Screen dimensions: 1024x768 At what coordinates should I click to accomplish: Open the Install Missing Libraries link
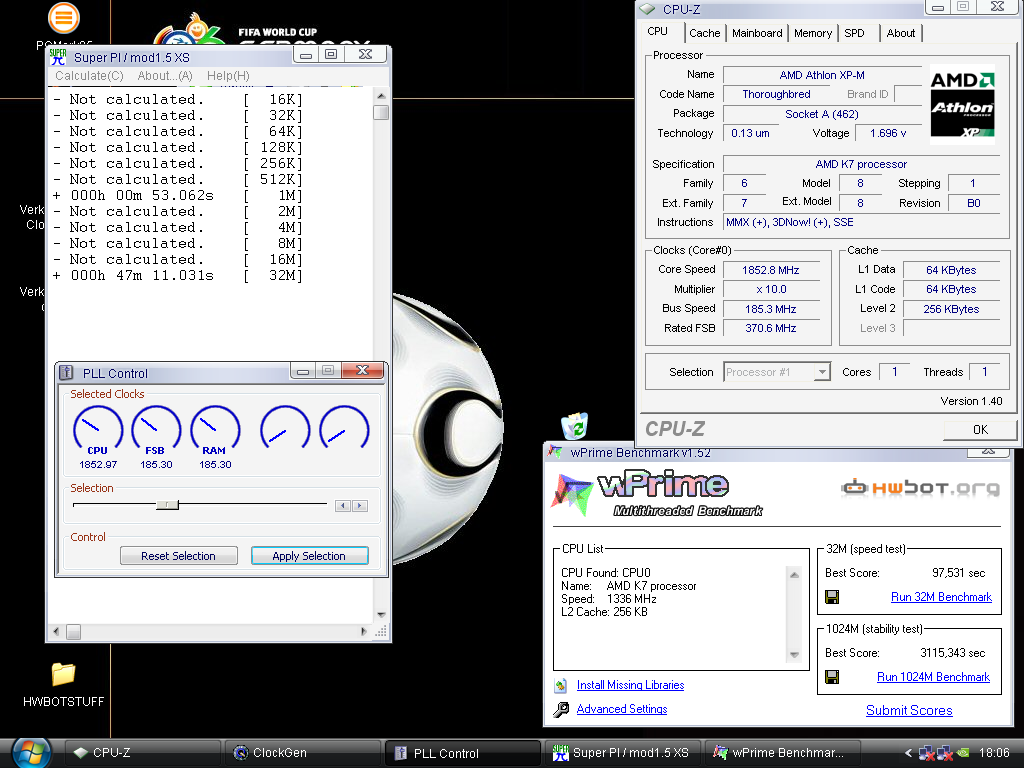(x=630, y=685)
